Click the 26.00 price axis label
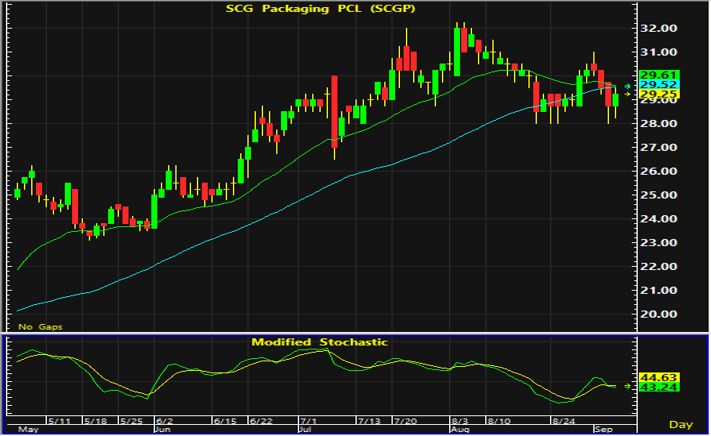 [x=658, y=171]
